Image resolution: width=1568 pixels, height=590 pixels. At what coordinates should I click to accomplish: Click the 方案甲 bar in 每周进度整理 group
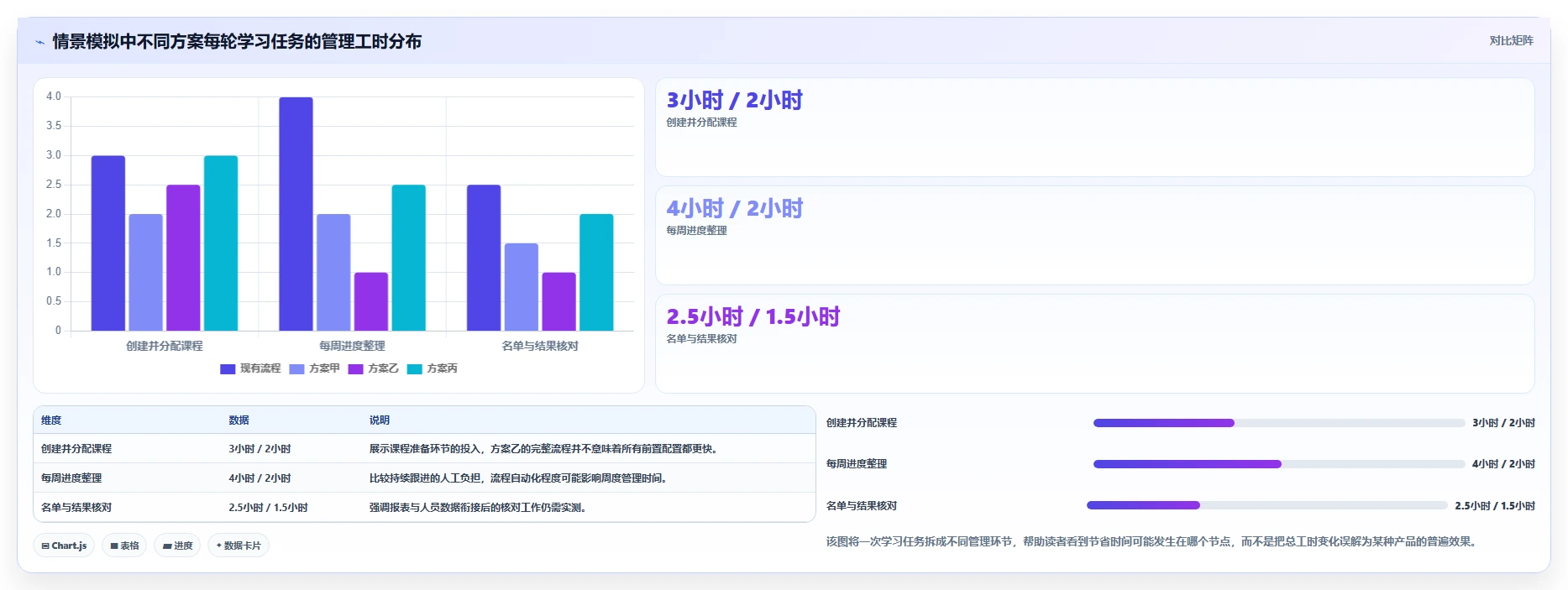click(x=333, y=272)
